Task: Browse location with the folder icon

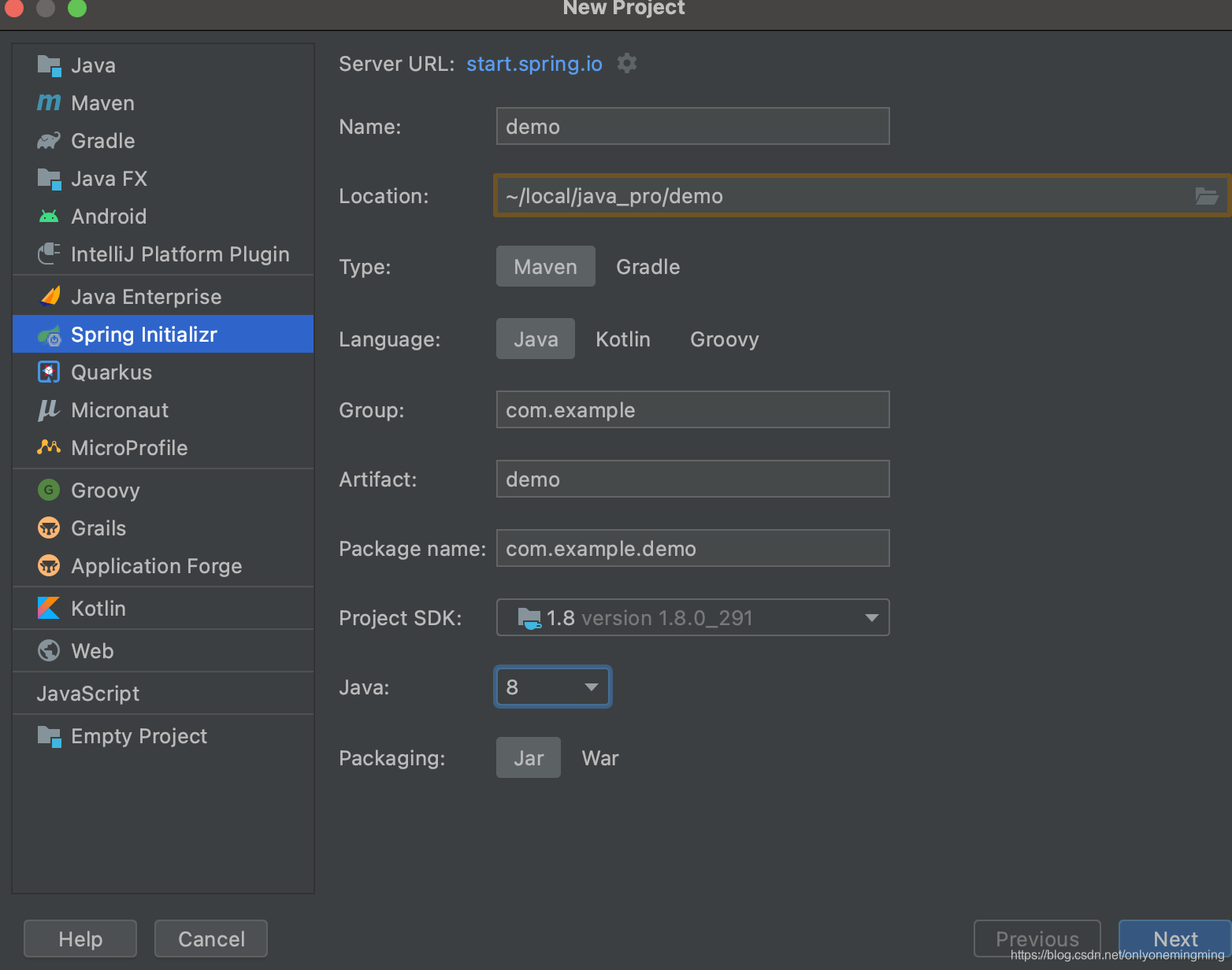Action: 1207,196
